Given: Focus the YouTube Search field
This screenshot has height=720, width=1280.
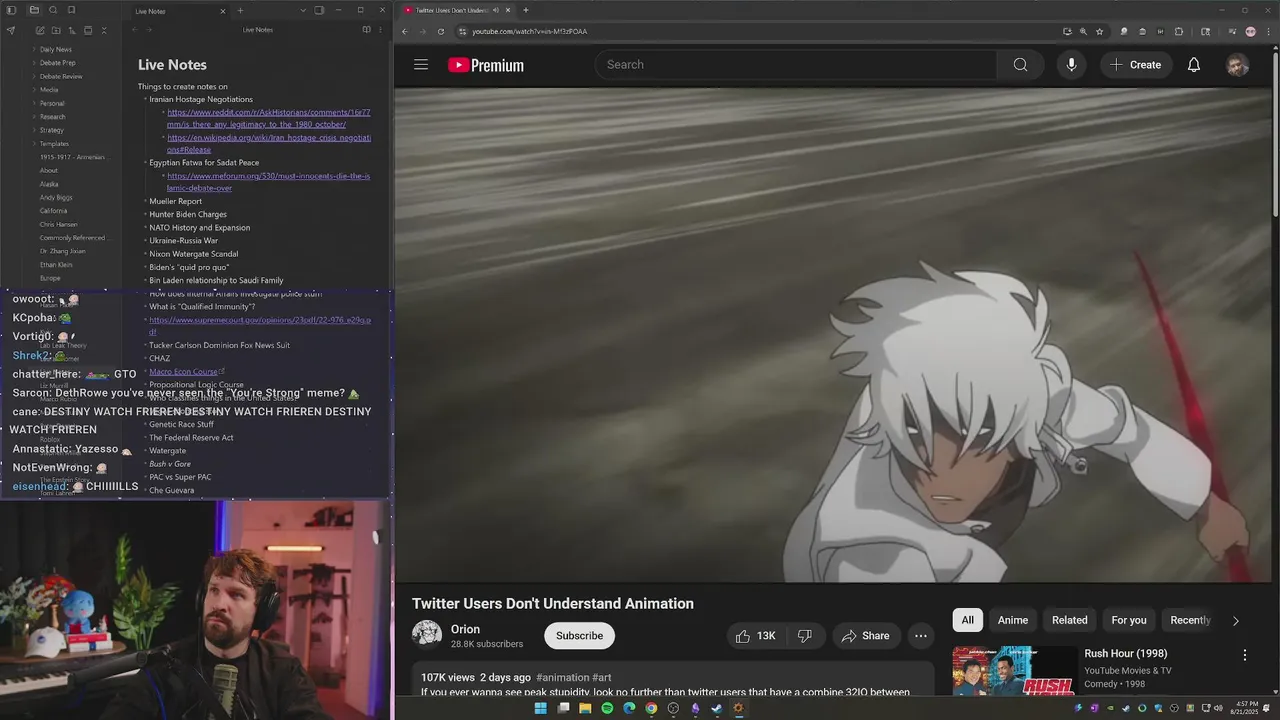Looking at the screenshot, I should (x=796, y=65).
